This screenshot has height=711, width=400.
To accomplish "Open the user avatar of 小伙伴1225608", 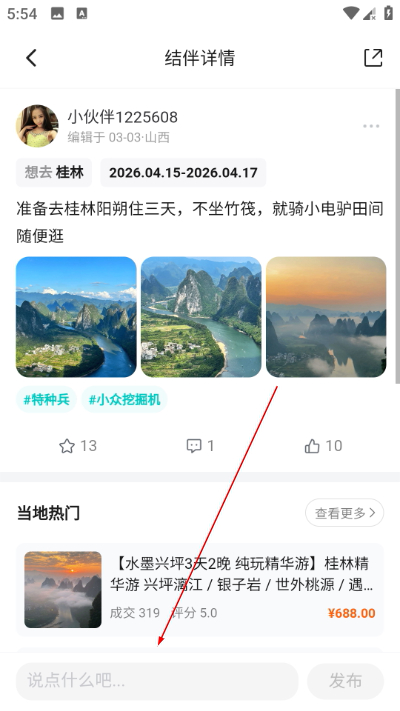I will [x=37, y=126].
